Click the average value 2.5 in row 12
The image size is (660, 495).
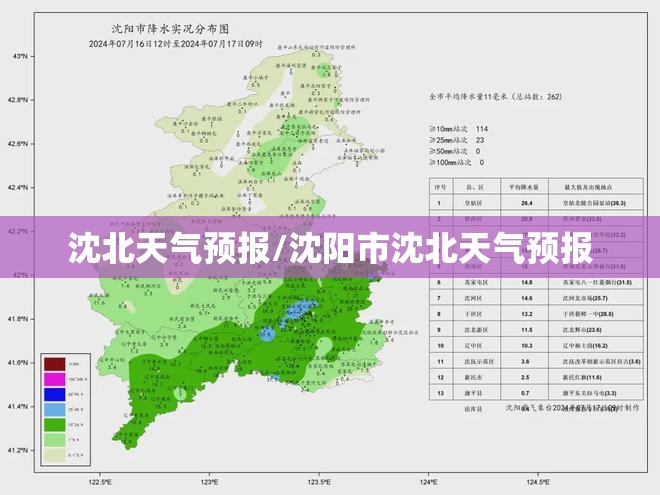pos(525,377)
